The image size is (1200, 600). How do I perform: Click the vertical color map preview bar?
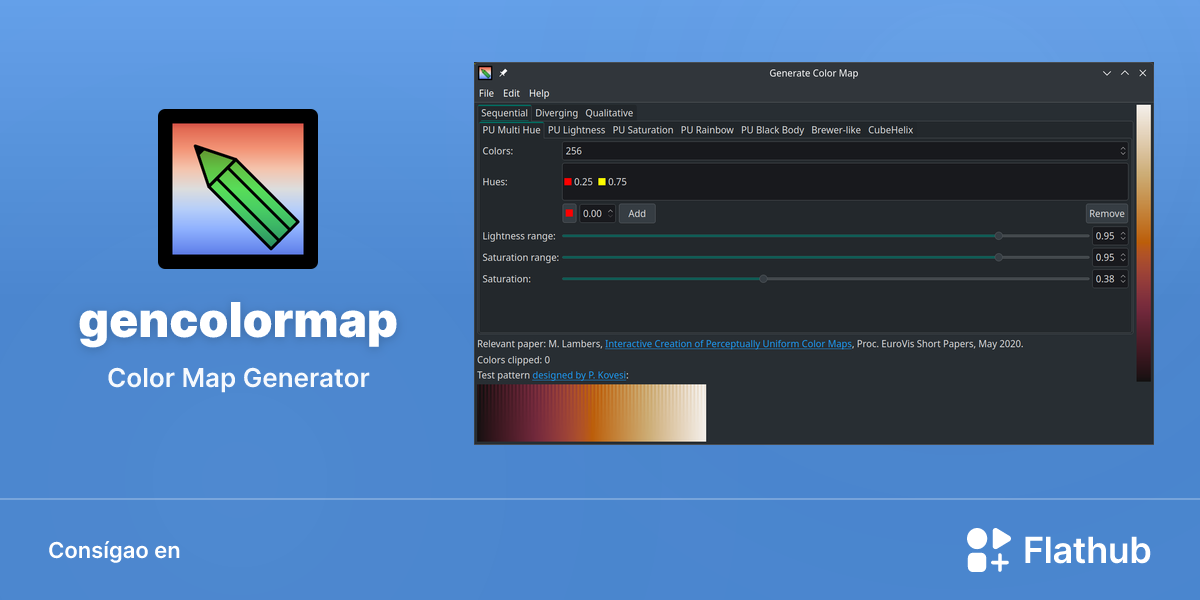click(1144, 243)
